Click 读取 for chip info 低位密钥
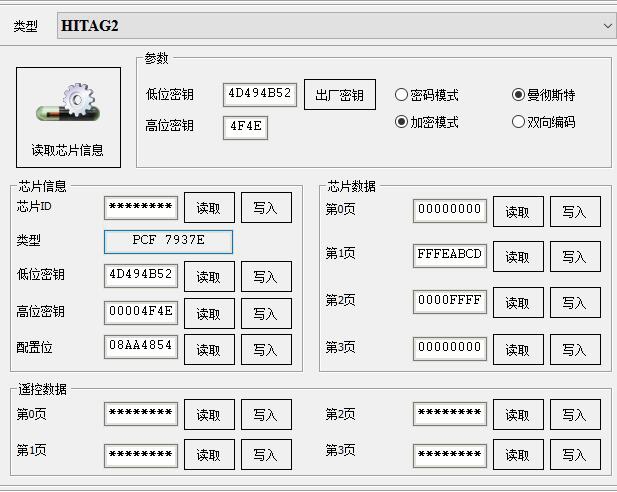The width and height of the screenshot is (617, 492). 209,277
